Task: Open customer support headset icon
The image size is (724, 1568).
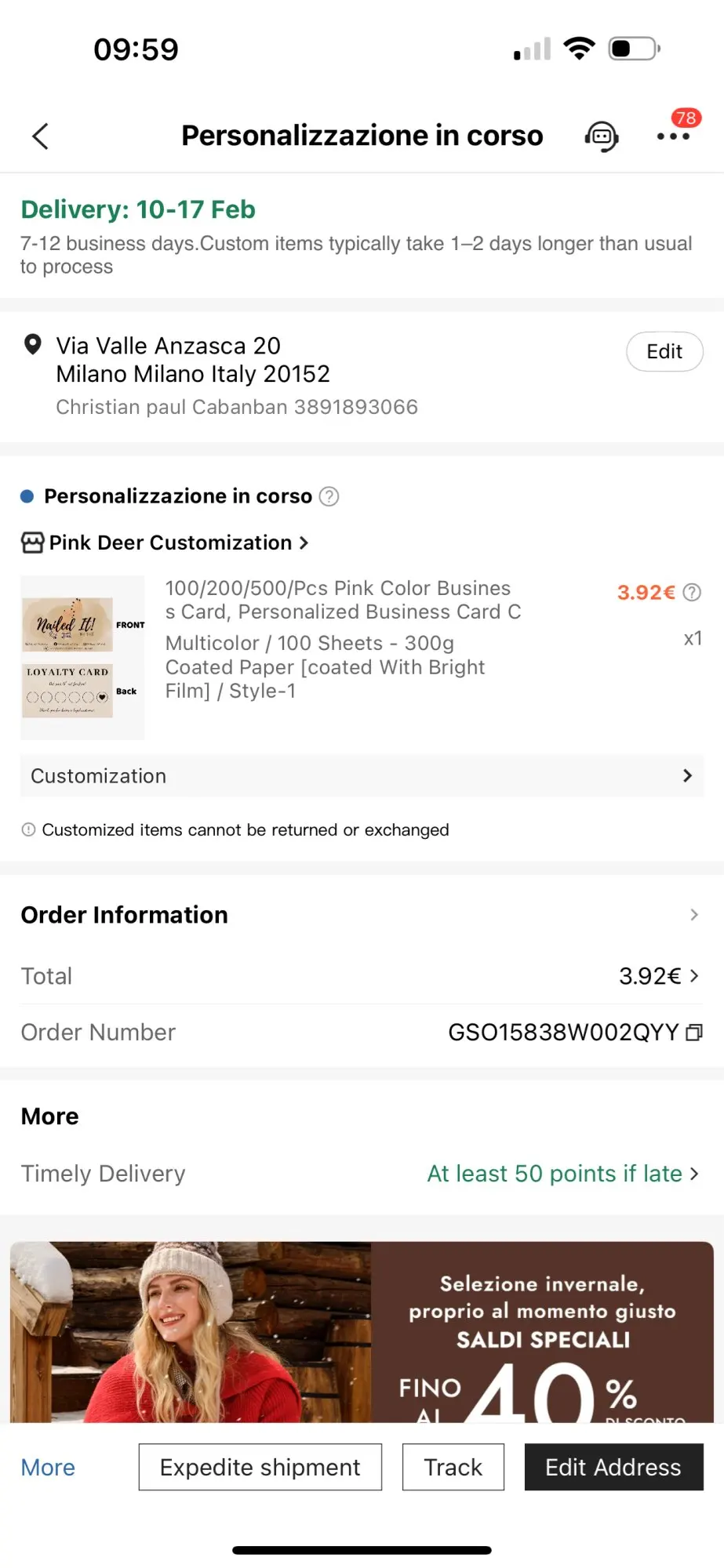Action: click(602, 136)
